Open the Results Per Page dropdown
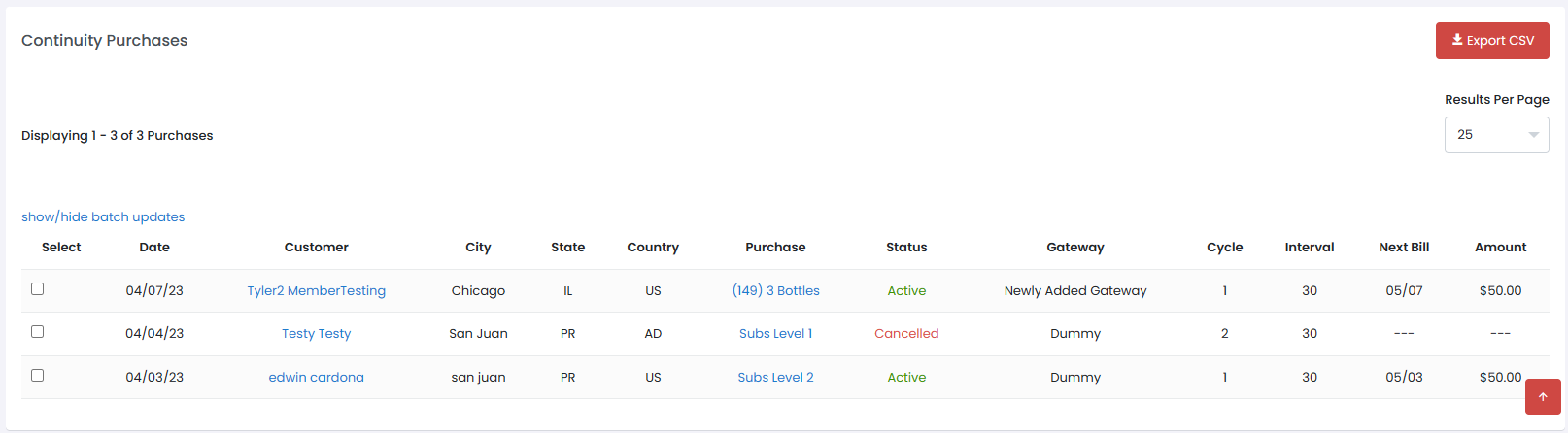1568x433 pixels. pyautogui.click(x=1495, y=135)
